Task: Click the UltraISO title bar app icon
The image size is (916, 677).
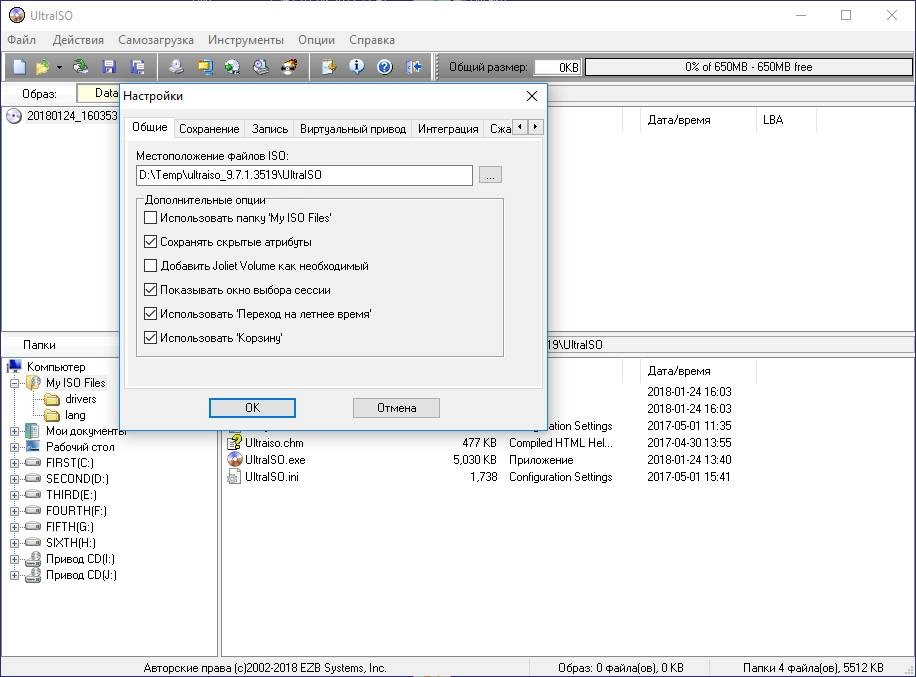Action: [x=16, y=15]
